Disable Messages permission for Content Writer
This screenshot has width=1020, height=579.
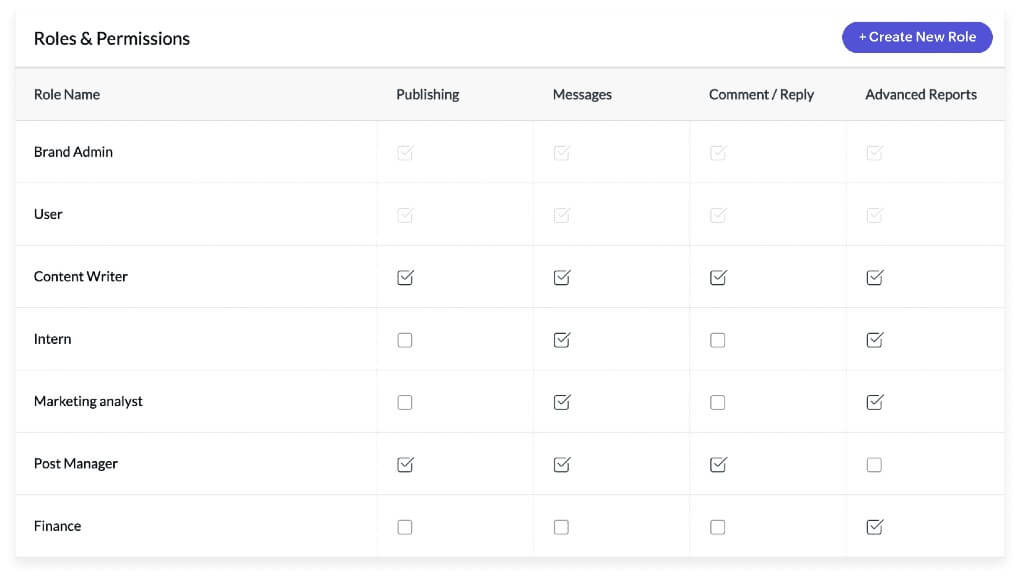pos(561,277)
